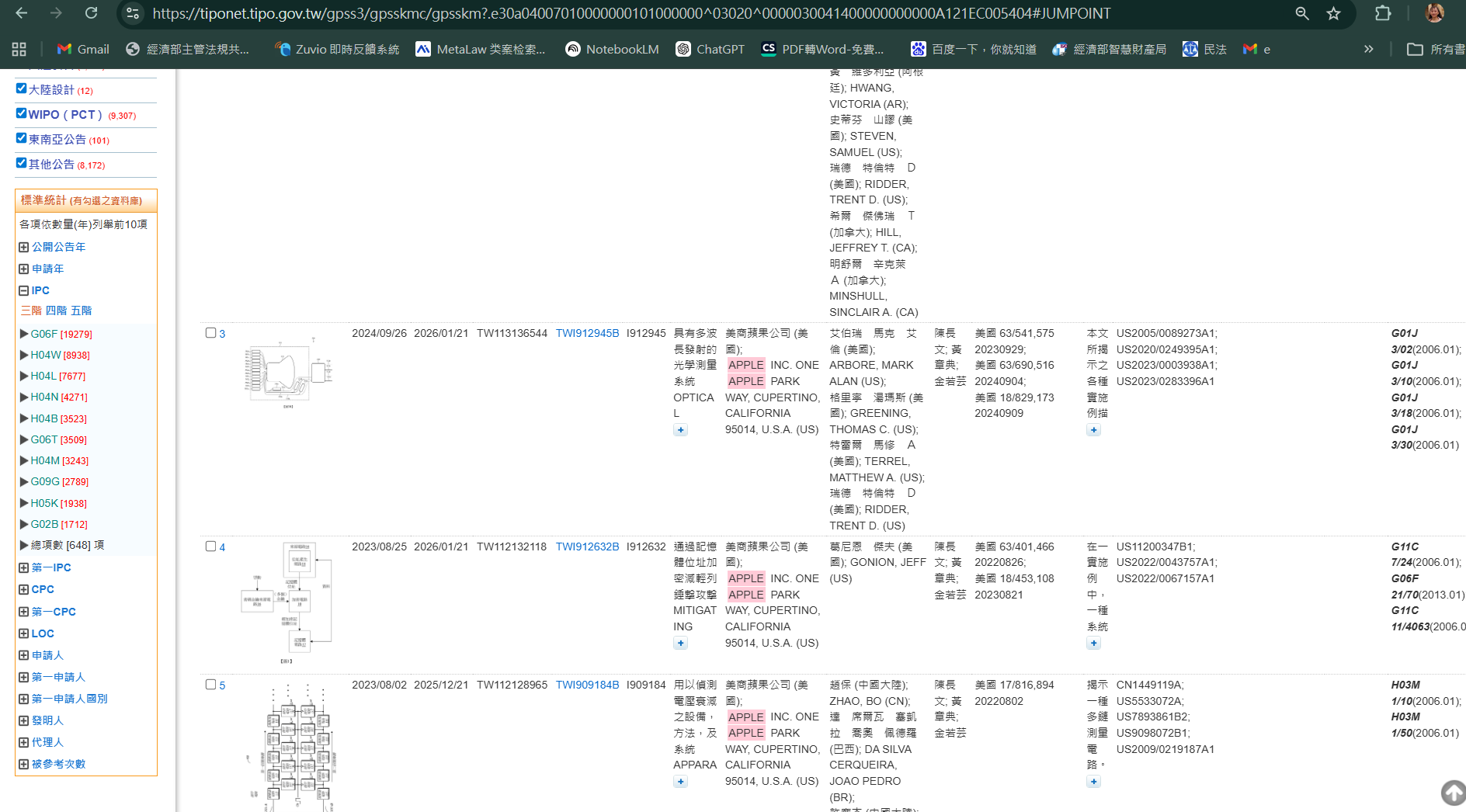The image size is (1466, 812).
Task: Switch IPC view to 五階 level
Action: coord(82,311)
